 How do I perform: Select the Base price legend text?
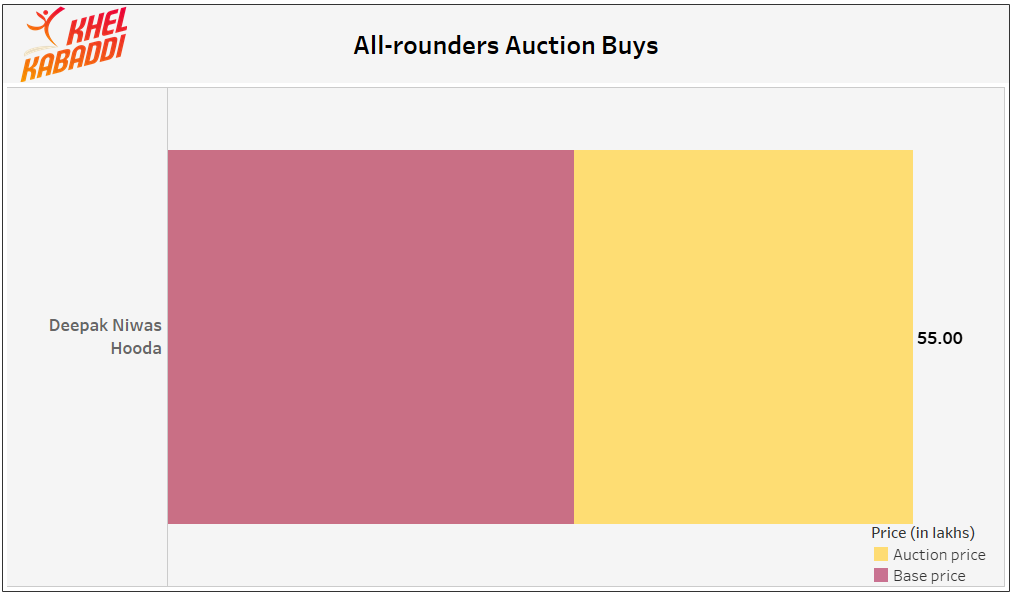click(929, 575)
